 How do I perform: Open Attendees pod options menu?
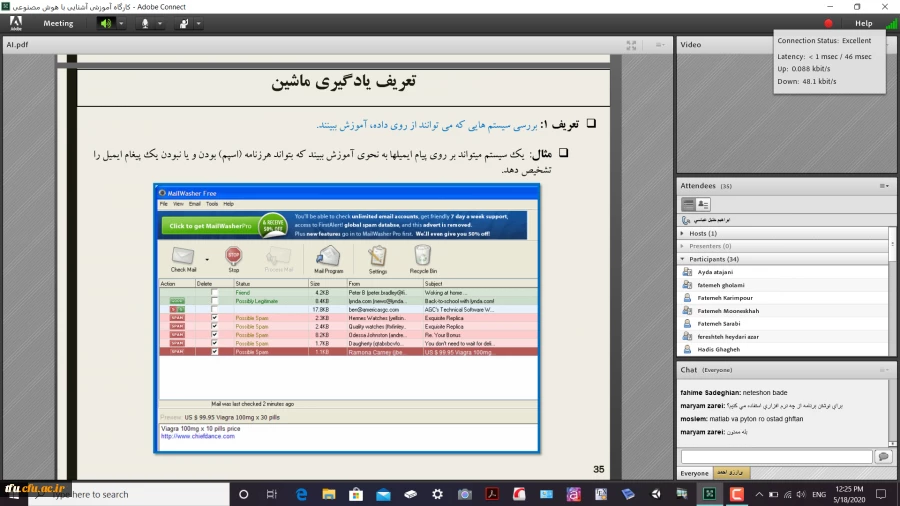(x=885, y=186)
